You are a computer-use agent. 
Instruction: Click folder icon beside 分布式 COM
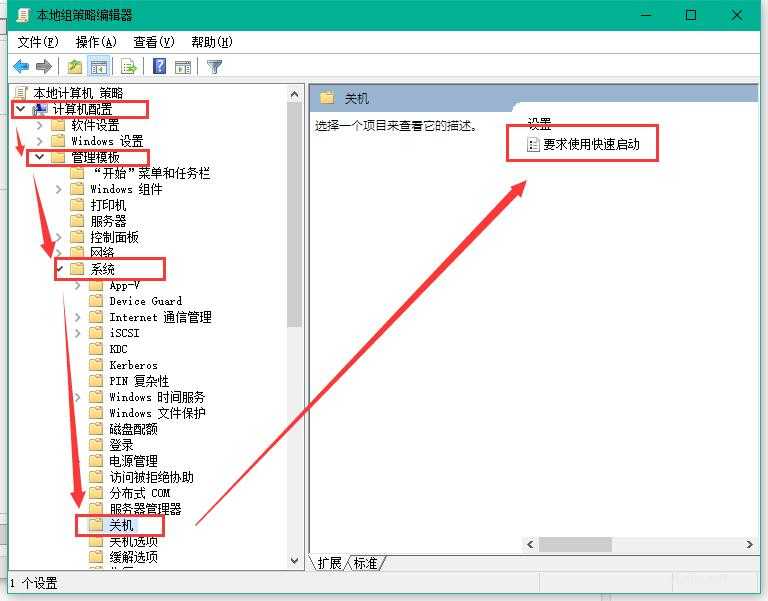96,493
